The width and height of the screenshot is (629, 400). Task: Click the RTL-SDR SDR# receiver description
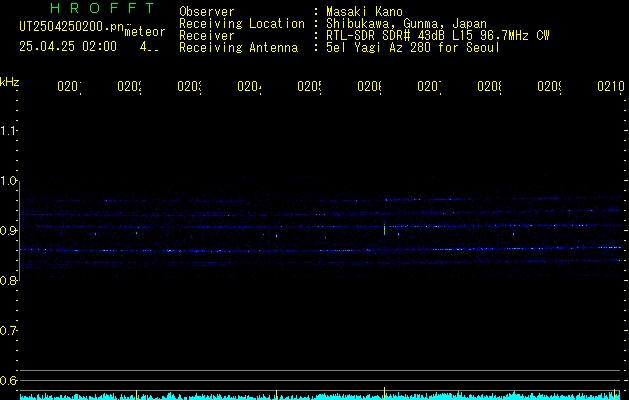pos(438,36)
